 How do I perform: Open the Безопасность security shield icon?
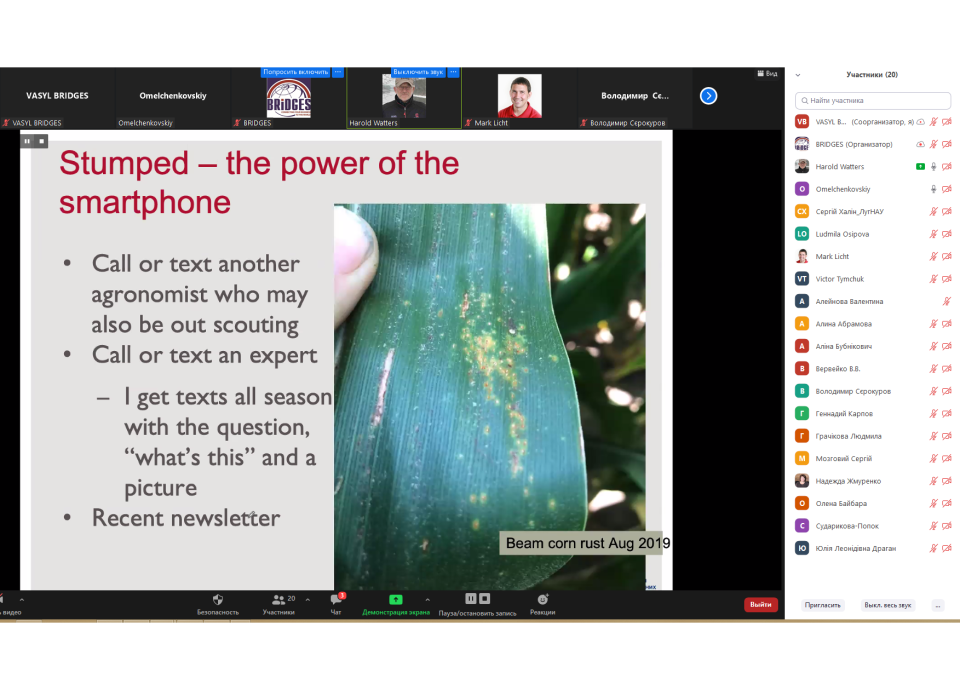coord(218,600)
